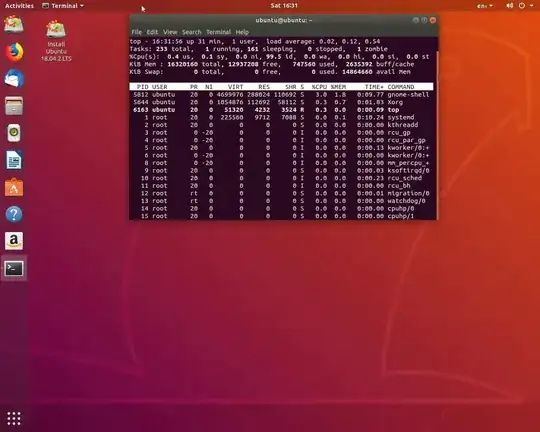Image resolution: width=540 pixels, height=432 pixels.
Task: Open the Terminal app menu in top bar
Action: pyautogui.click(x=63, y=6)
